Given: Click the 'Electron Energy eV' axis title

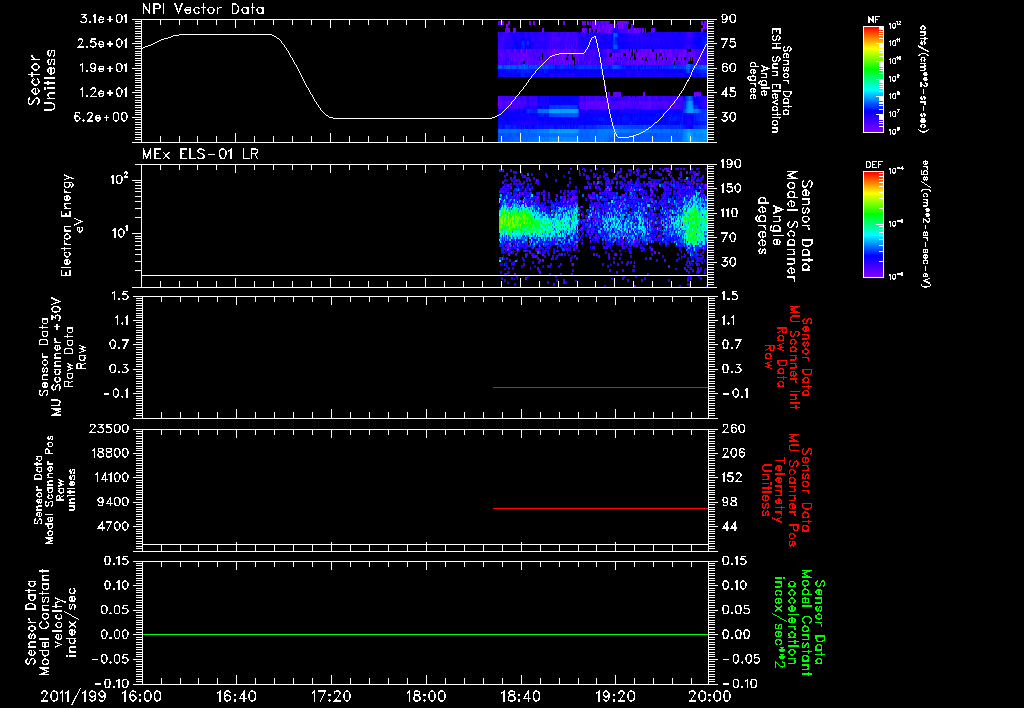Looking at the screenshot, I should [73, 225].
